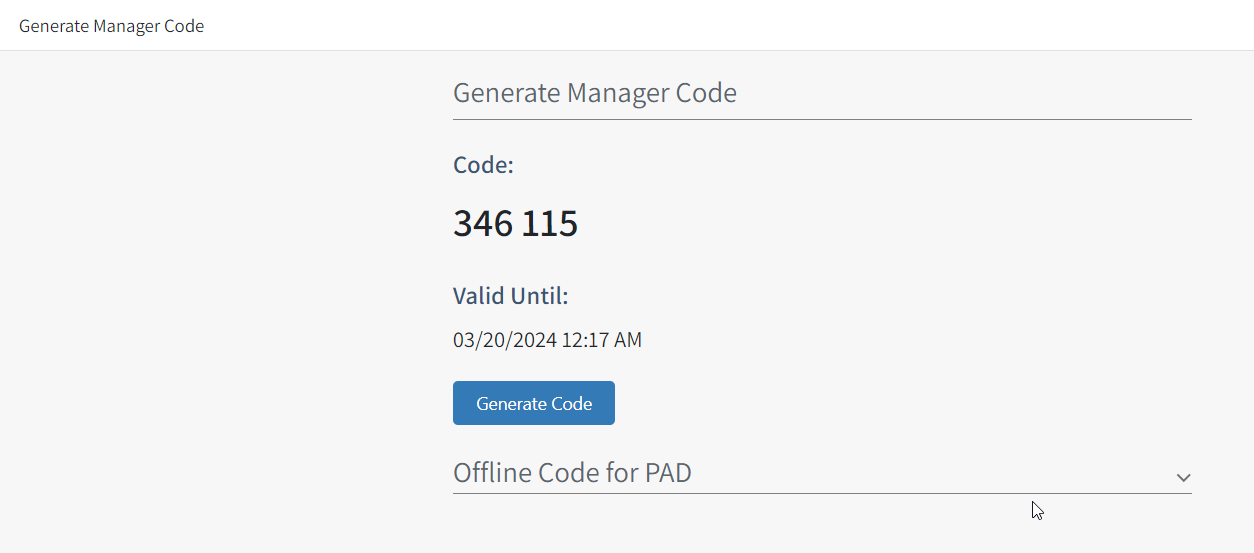The height and width of the screenshot is (553, 1254).
Task: Expand the Offline Code for PAD chevron
Action: click(x=1183, y=477)
